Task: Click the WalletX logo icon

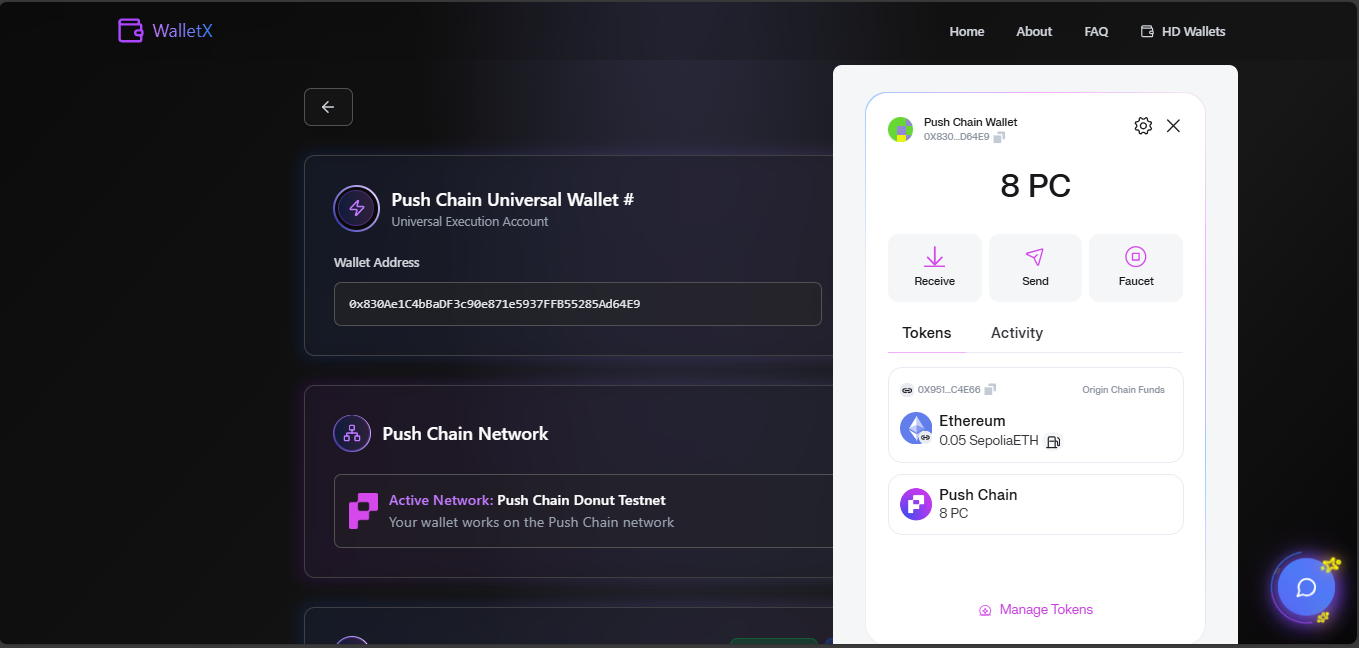Action: click(x=131, y=31)
